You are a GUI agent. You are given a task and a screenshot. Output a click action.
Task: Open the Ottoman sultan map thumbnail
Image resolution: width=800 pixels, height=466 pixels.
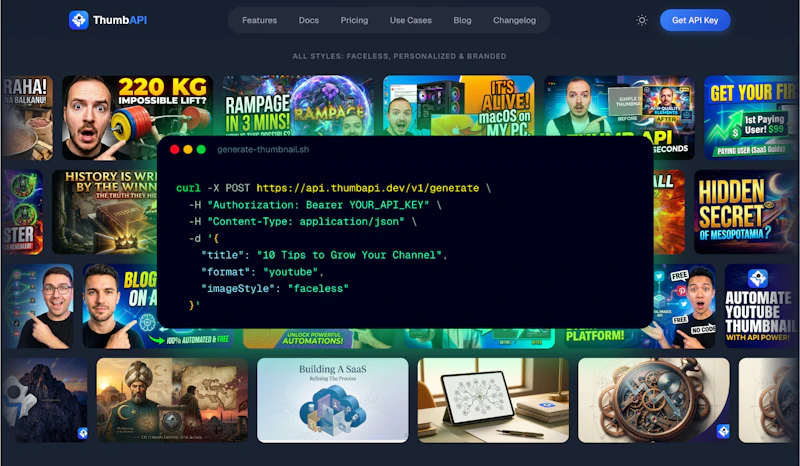(x=172, y=400)
